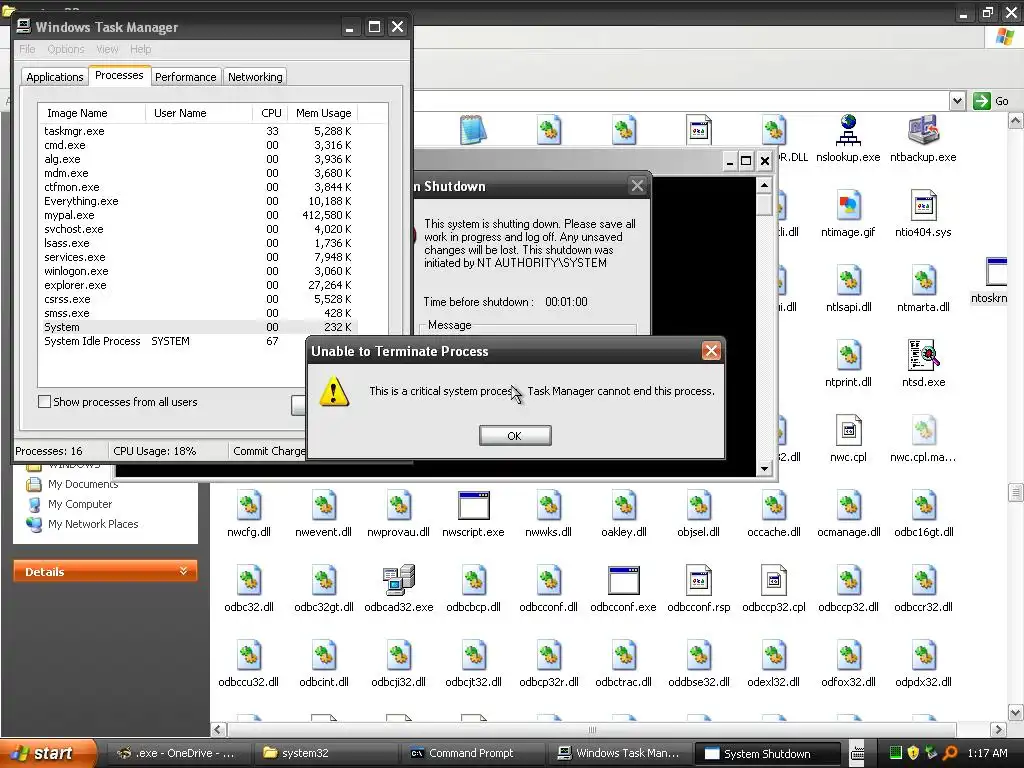Click the Go button in Explorer address bar
Screen dimensions: 1024x768
point(991,101)
